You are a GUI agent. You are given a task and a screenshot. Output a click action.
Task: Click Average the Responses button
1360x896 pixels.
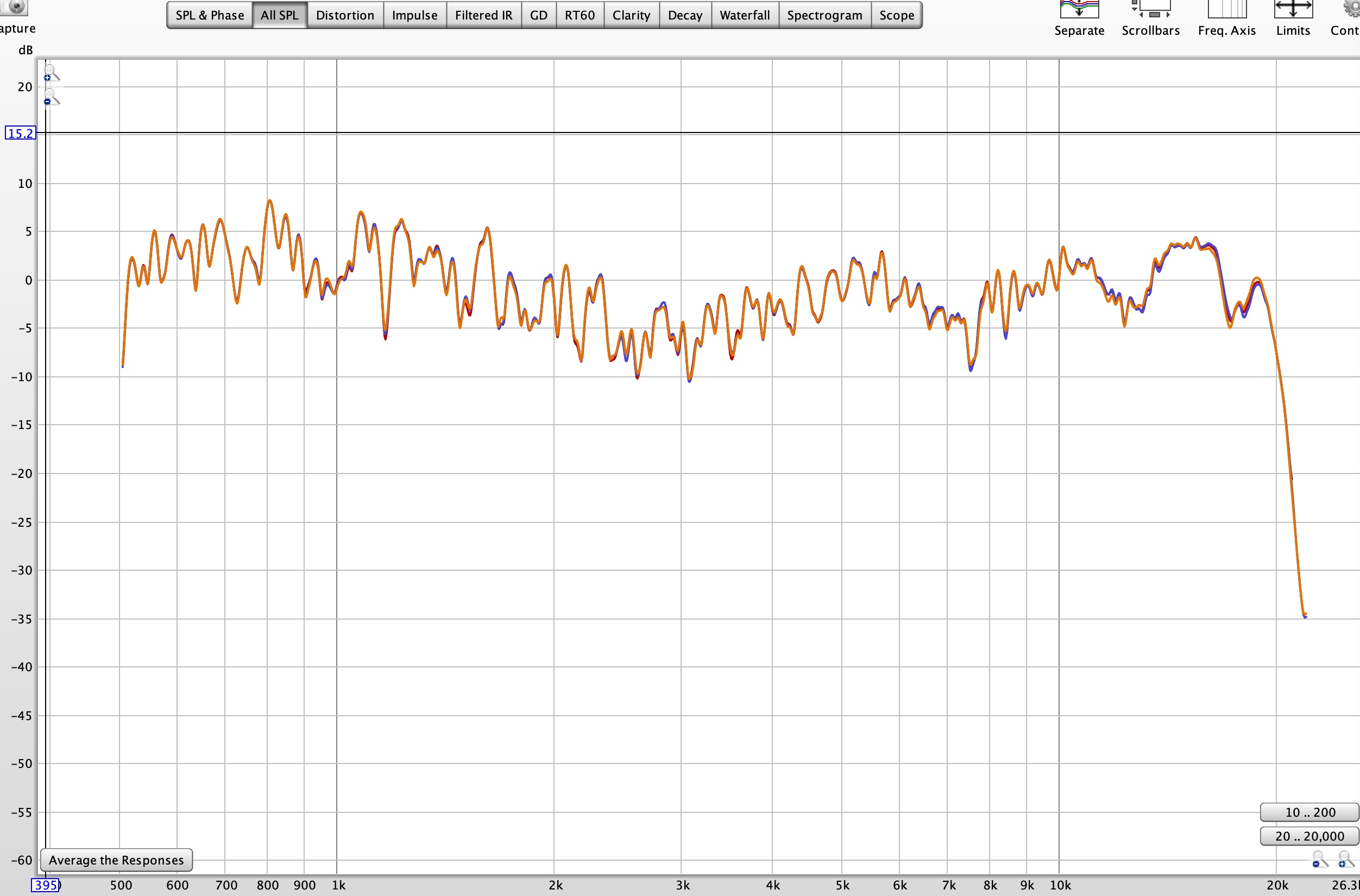click(116, 860)
